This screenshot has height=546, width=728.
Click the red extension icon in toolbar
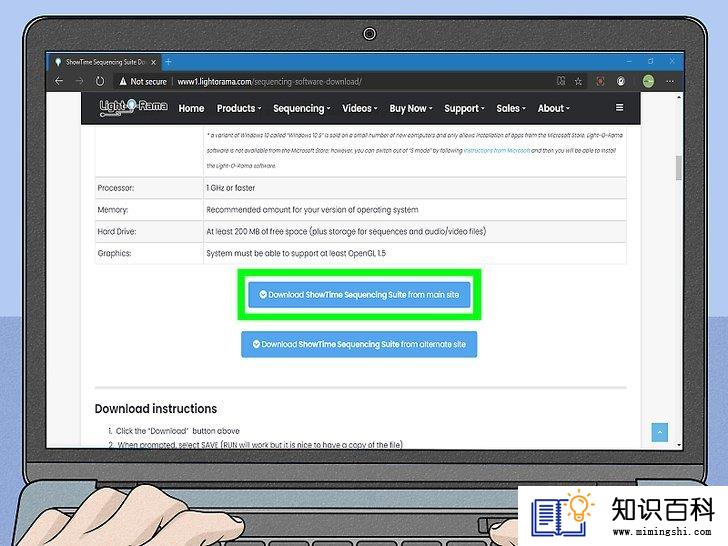tap(600, 81)
